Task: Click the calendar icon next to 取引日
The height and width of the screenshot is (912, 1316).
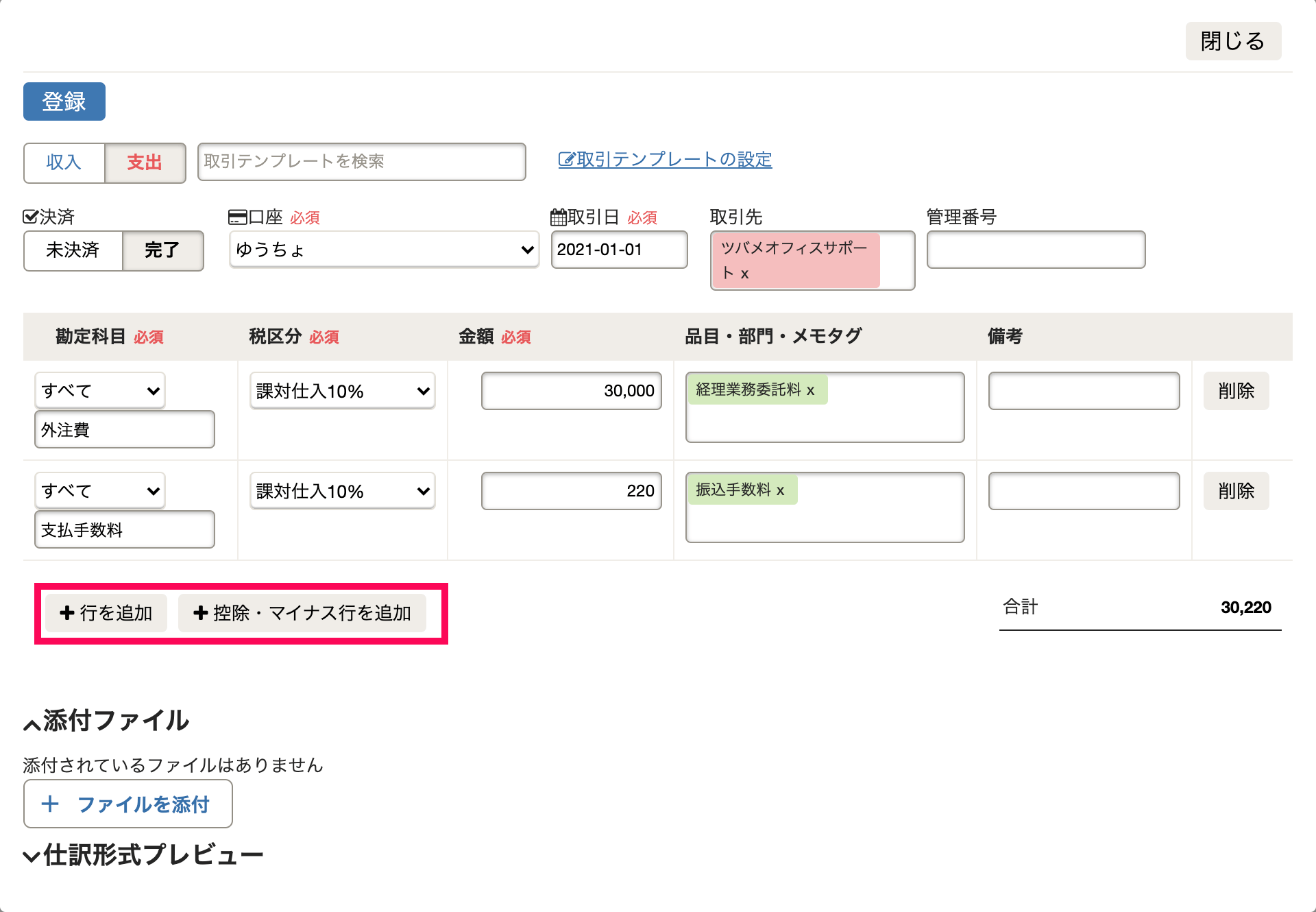Action: (x=559, y=216)
